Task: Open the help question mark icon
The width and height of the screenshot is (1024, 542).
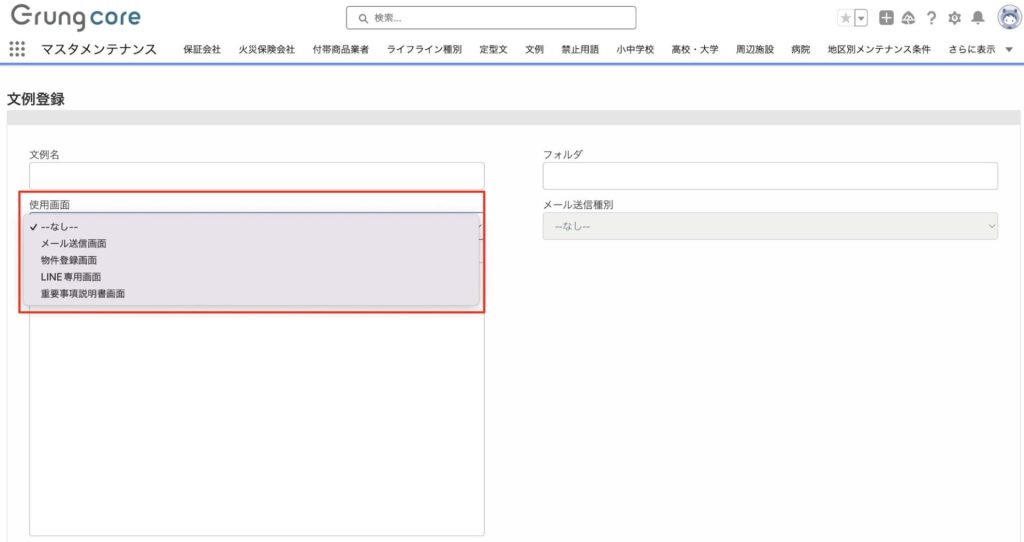Action: coord(931,18)
